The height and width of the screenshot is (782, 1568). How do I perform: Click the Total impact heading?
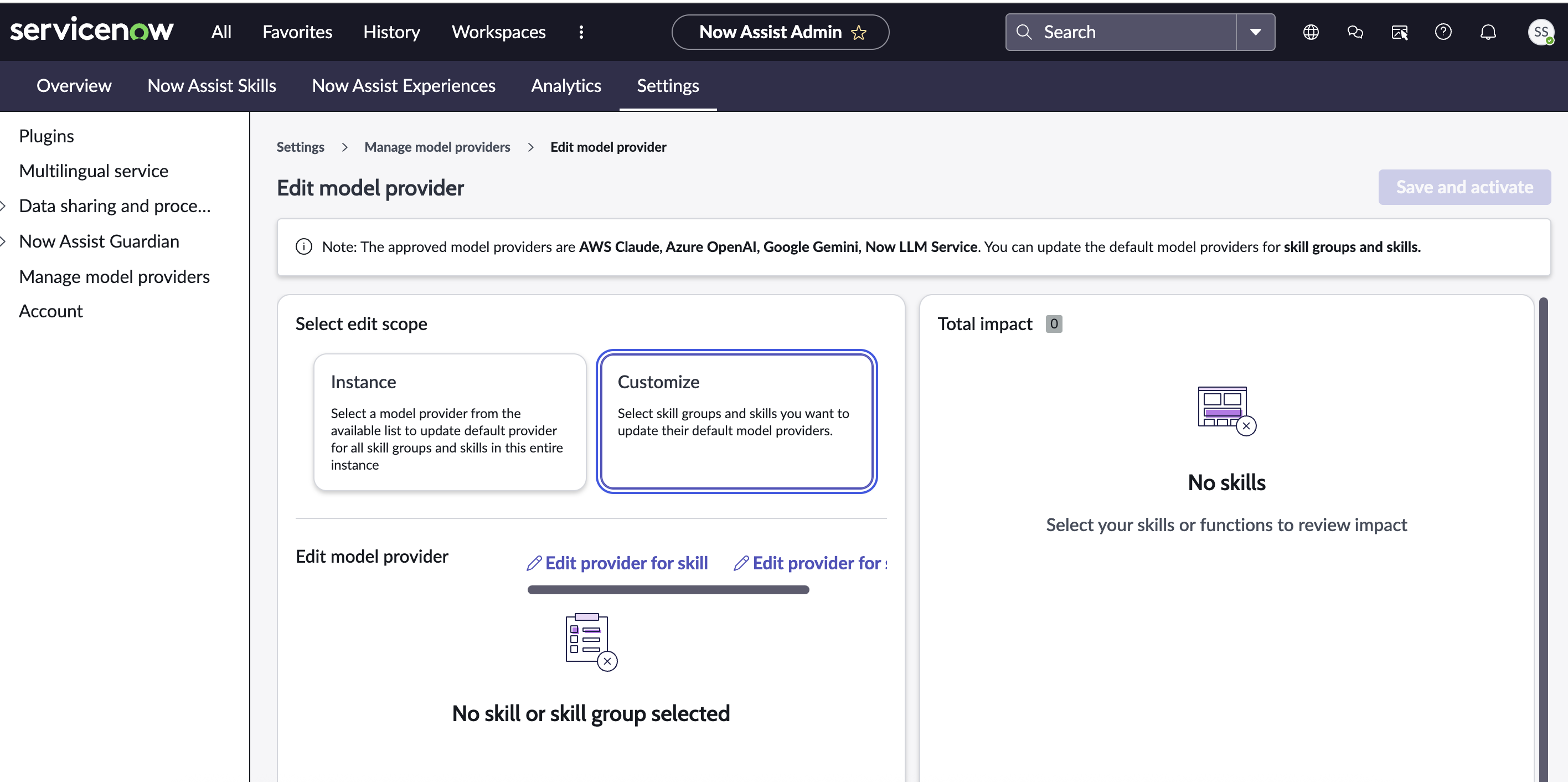pyautogui.click(x=985, y=324)
